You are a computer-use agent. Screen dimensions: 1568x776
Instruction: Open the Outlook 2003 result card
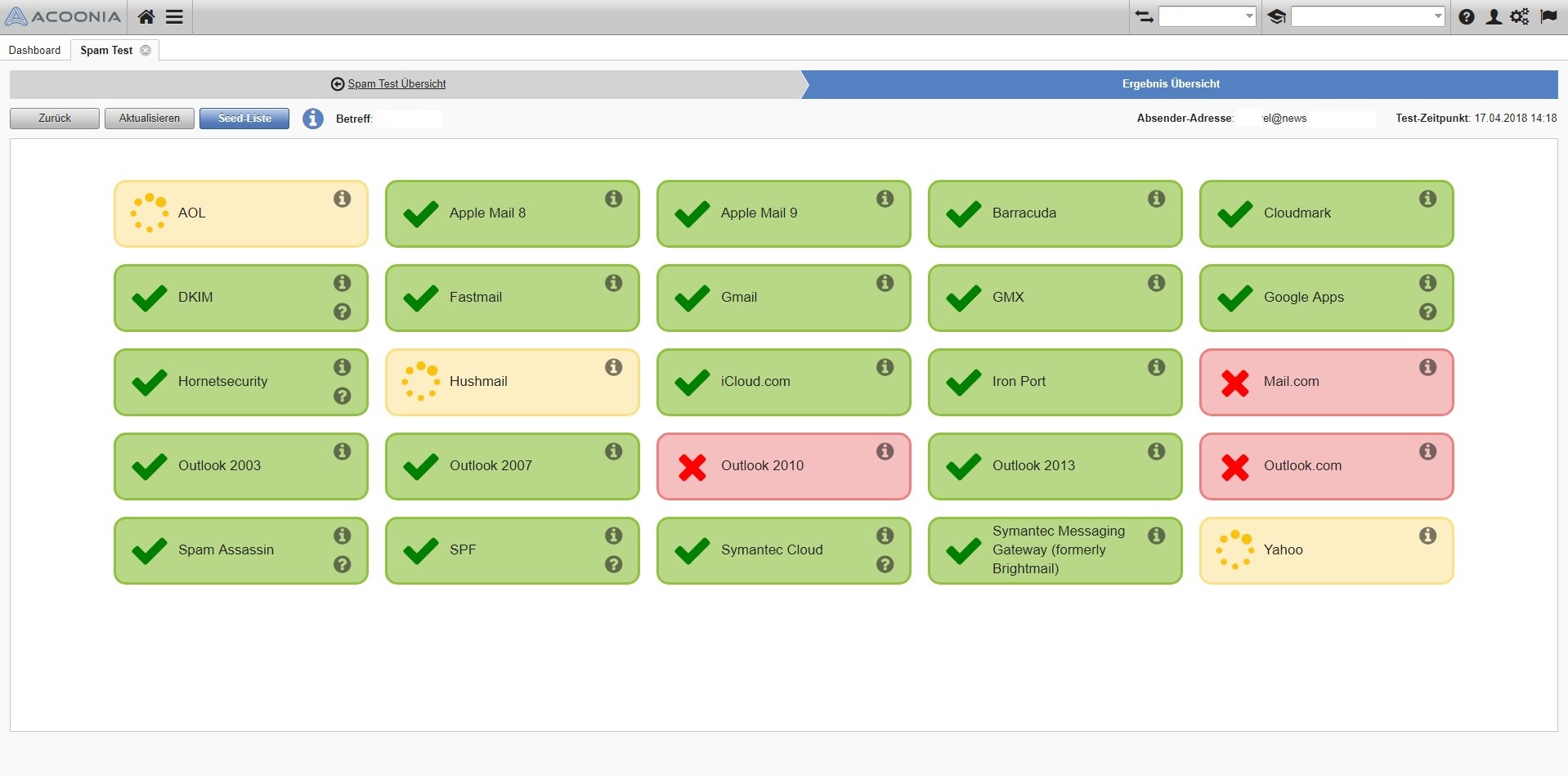[241, 466]
